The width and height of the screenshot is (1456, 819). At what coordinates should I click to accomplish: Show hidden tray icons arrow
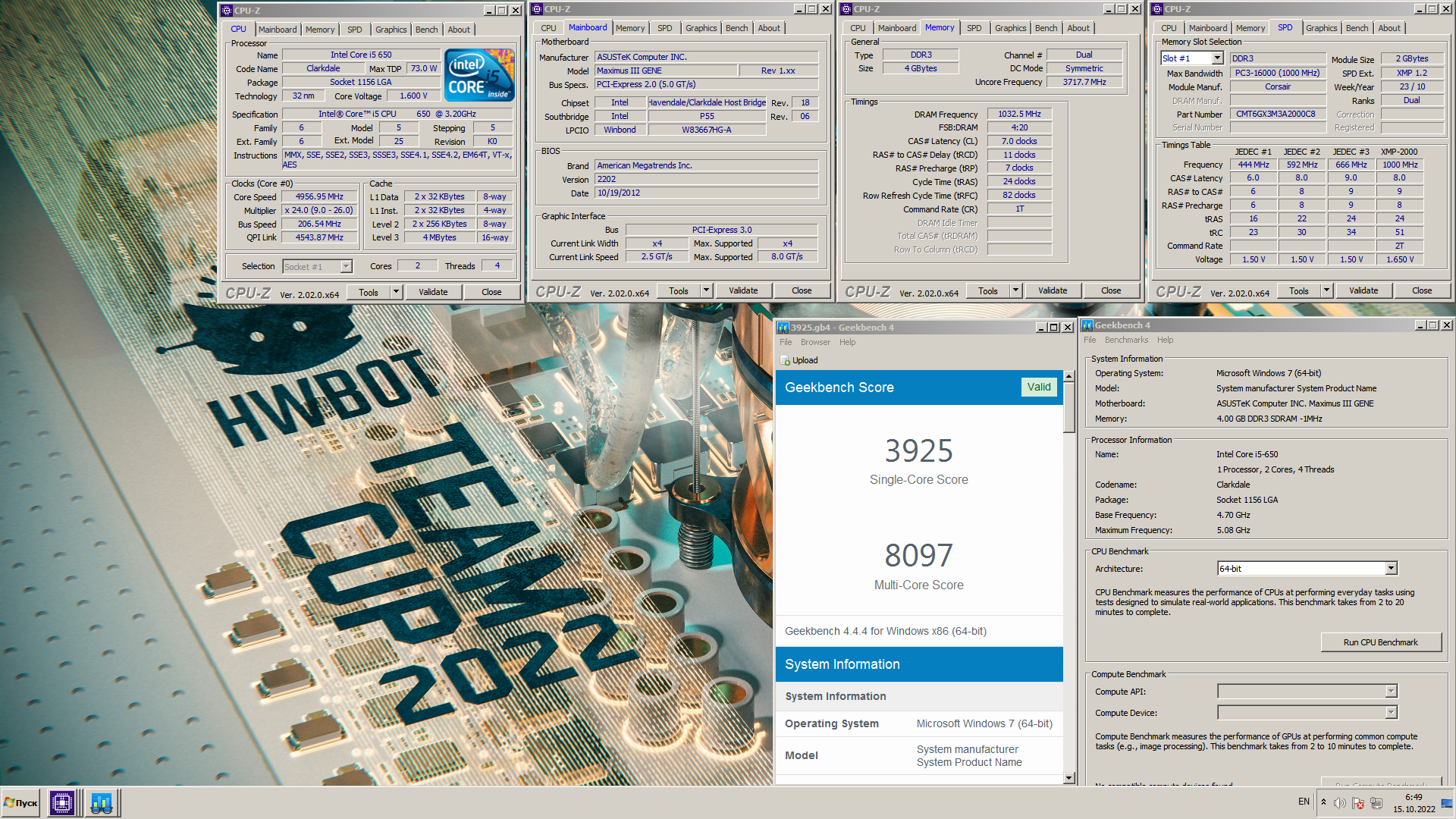(1324, 802)
